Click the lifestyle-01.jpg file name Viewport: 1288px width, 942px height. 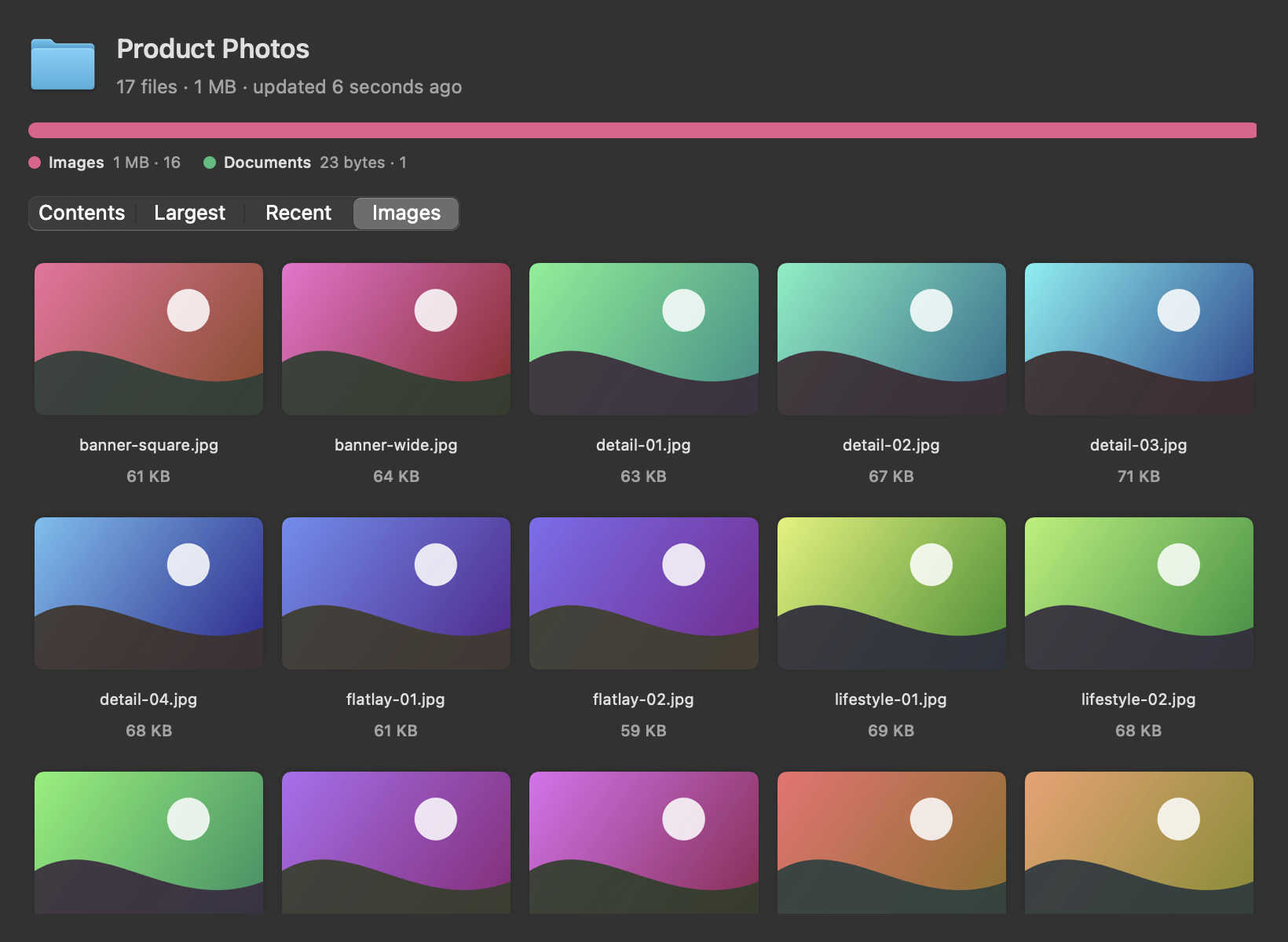click(x=891, y=699)
